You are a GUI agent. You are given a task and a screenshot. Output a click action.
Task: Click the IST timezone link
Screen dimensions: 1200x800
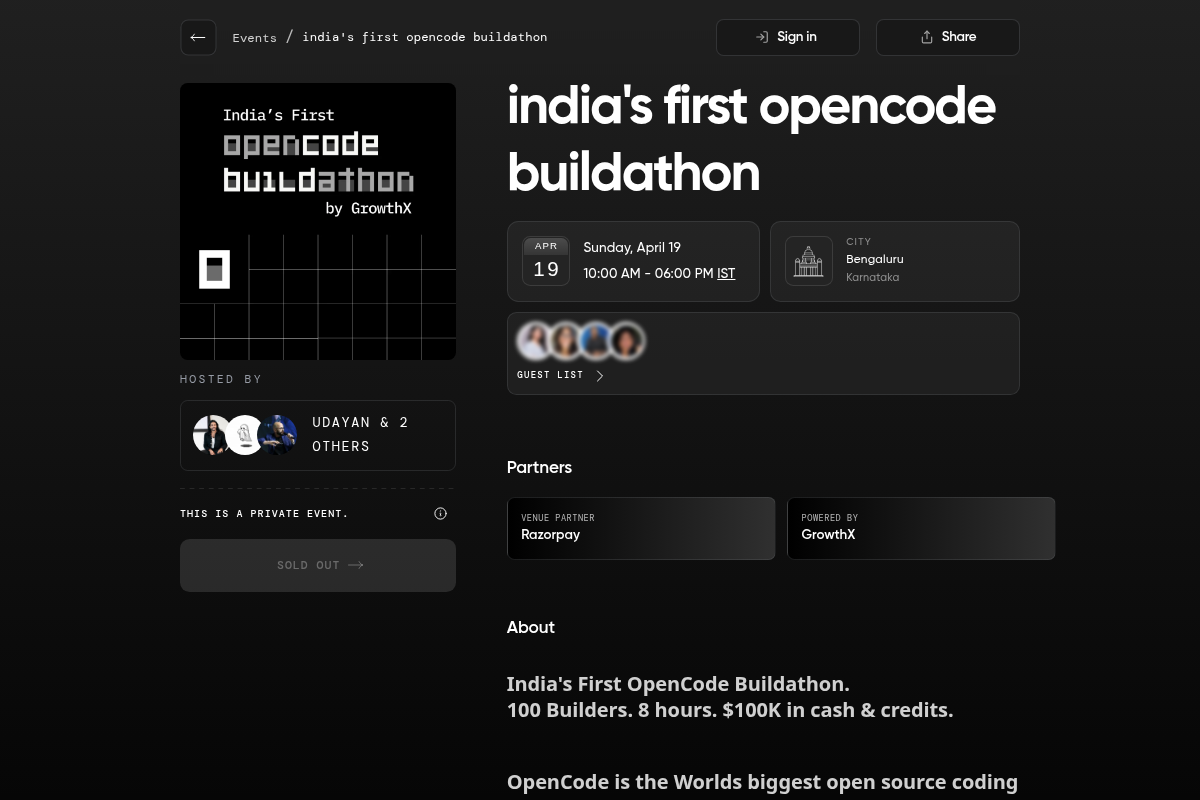click(726, 273)
